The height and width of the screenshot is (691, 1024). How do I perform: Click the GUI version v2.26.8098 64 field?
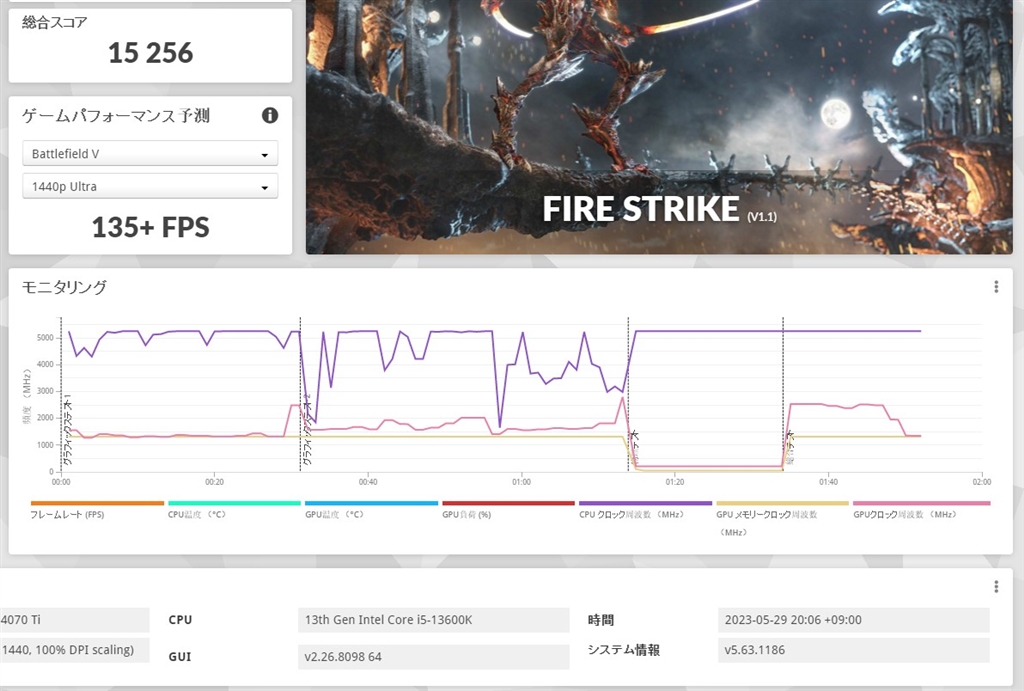click(434, 656)
